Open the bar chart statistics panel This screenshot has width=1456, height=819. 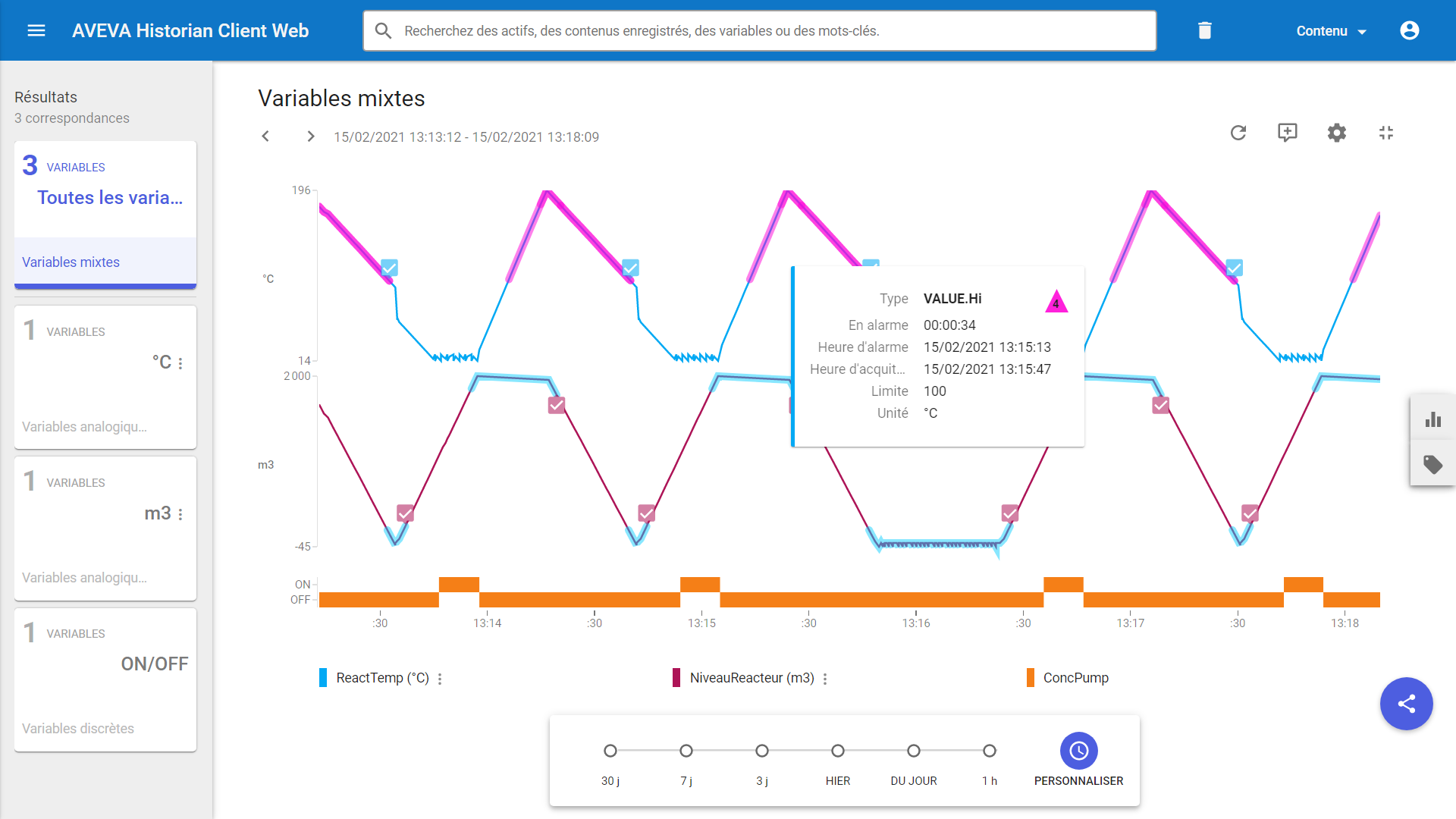pos(1432,419)
